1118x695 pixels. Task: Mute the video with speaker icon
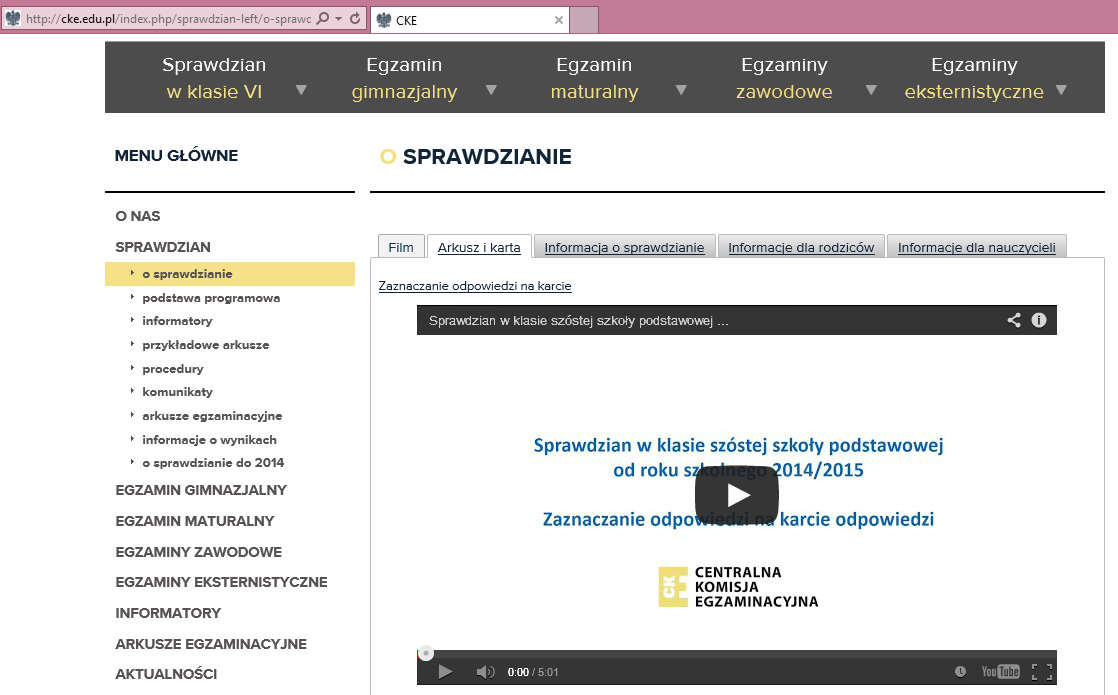point(485,671)
